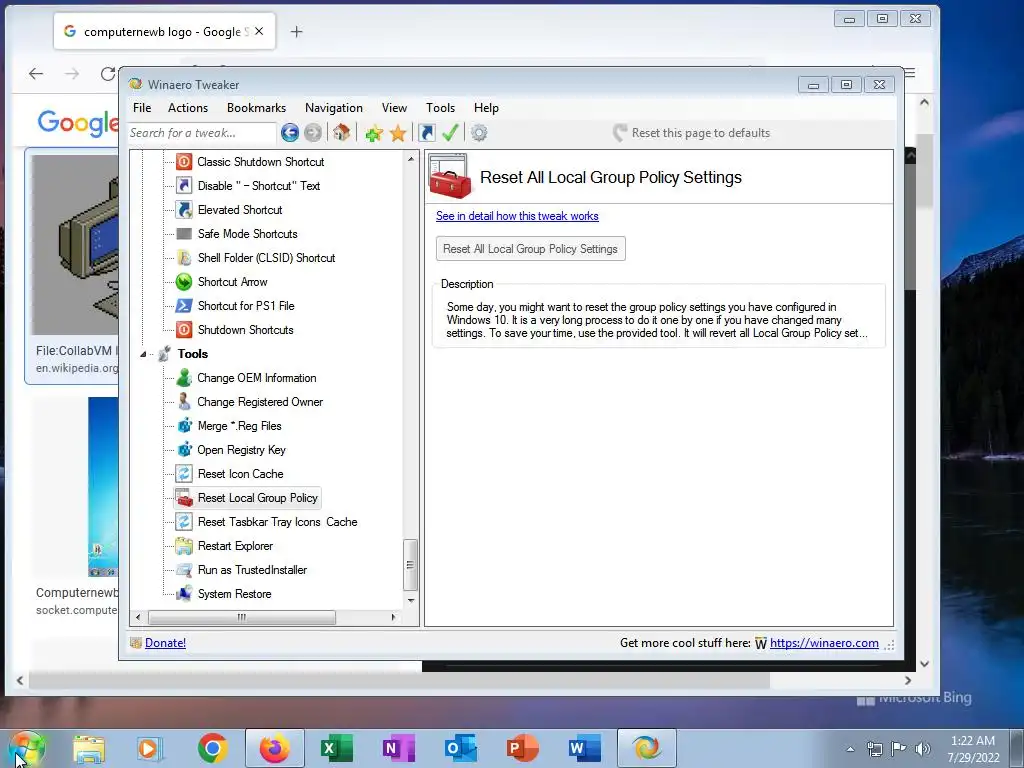
Task: Select 'Run as TrustedInstaller' tree item
Action: tap(252, 569)
